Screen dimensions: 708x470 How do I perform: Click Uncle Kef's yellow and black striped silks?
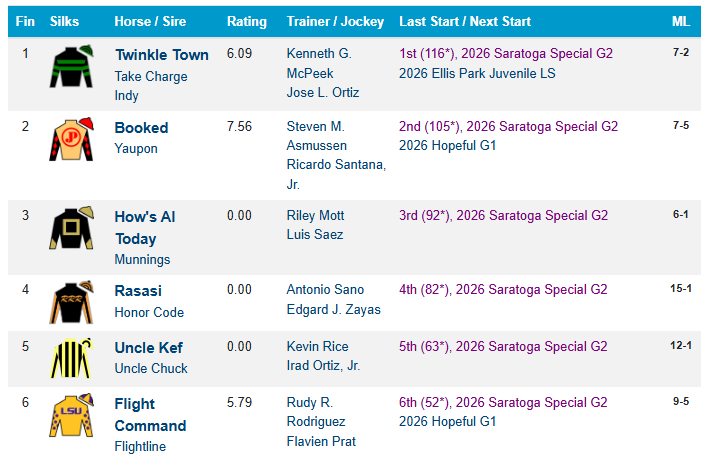pyautogui.click(x=71, y=358)
